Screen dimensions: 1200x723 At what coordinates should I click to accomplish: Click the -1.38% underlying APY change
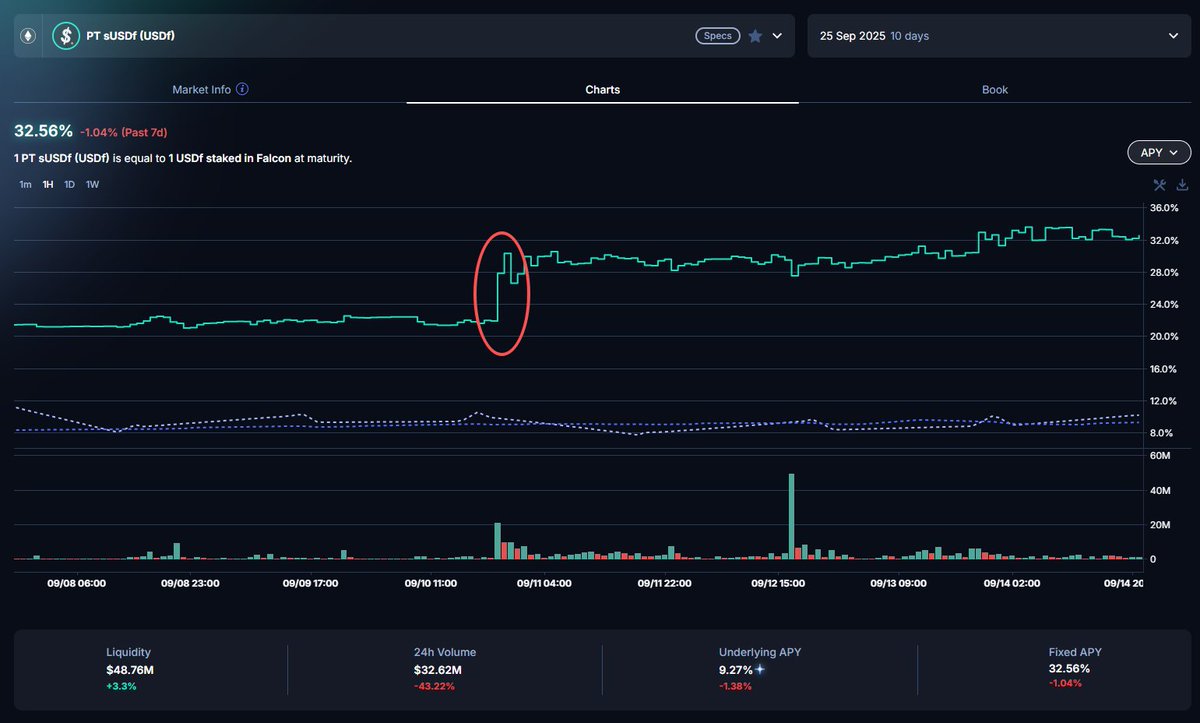pyautogui.click(x=735, y=686)
